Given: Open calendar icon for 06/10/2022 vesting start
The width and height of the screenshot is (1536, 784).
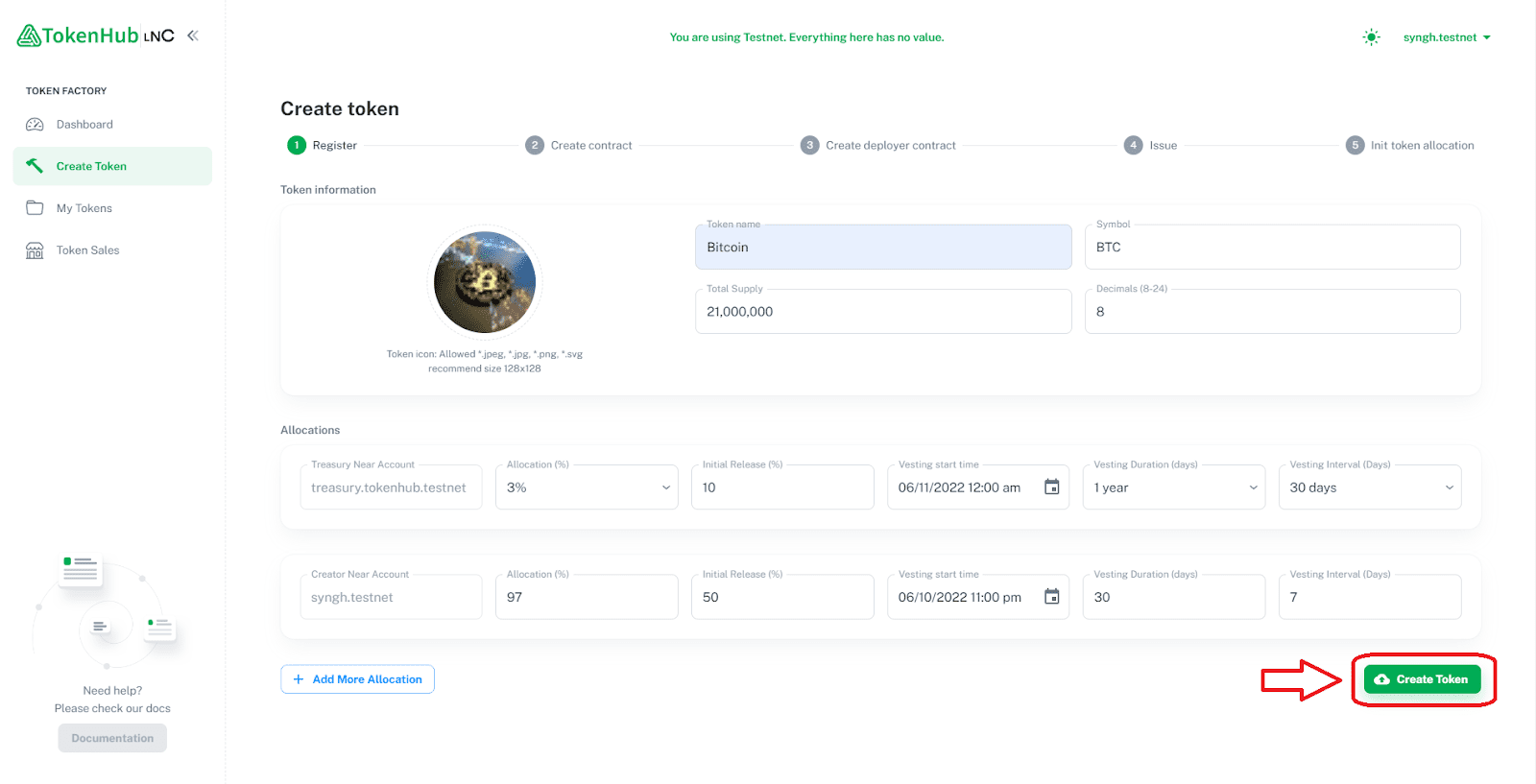Looking at the screenshot, I should click(x=1052, y=597).
